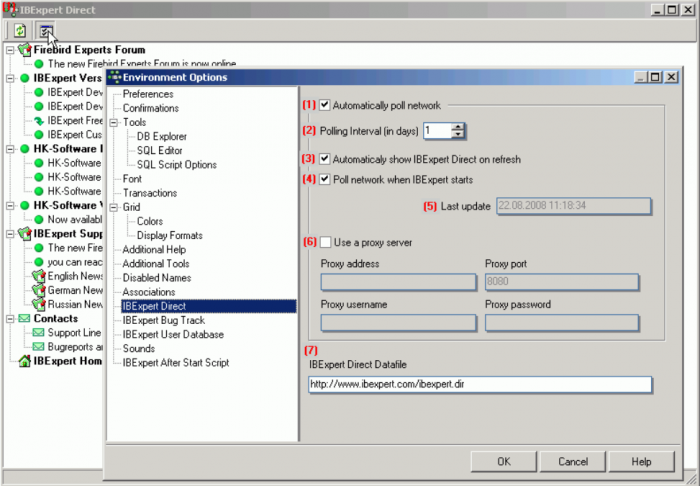Click the Last update date field
The image size is (700, 486).
574,206
